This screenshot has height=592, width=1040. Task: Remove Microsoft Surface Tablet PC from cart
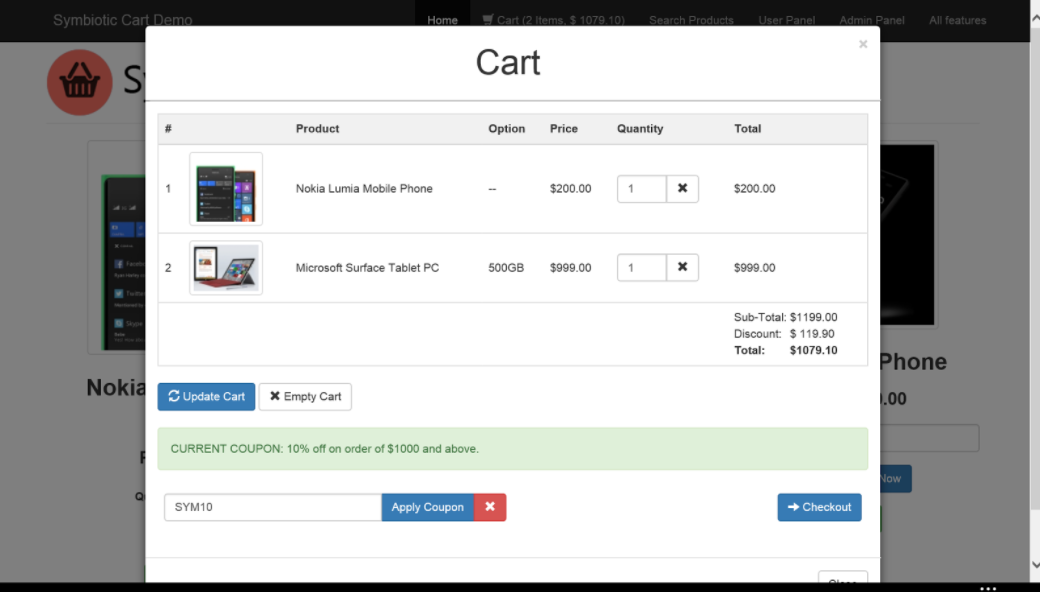(x=682, y=267)
